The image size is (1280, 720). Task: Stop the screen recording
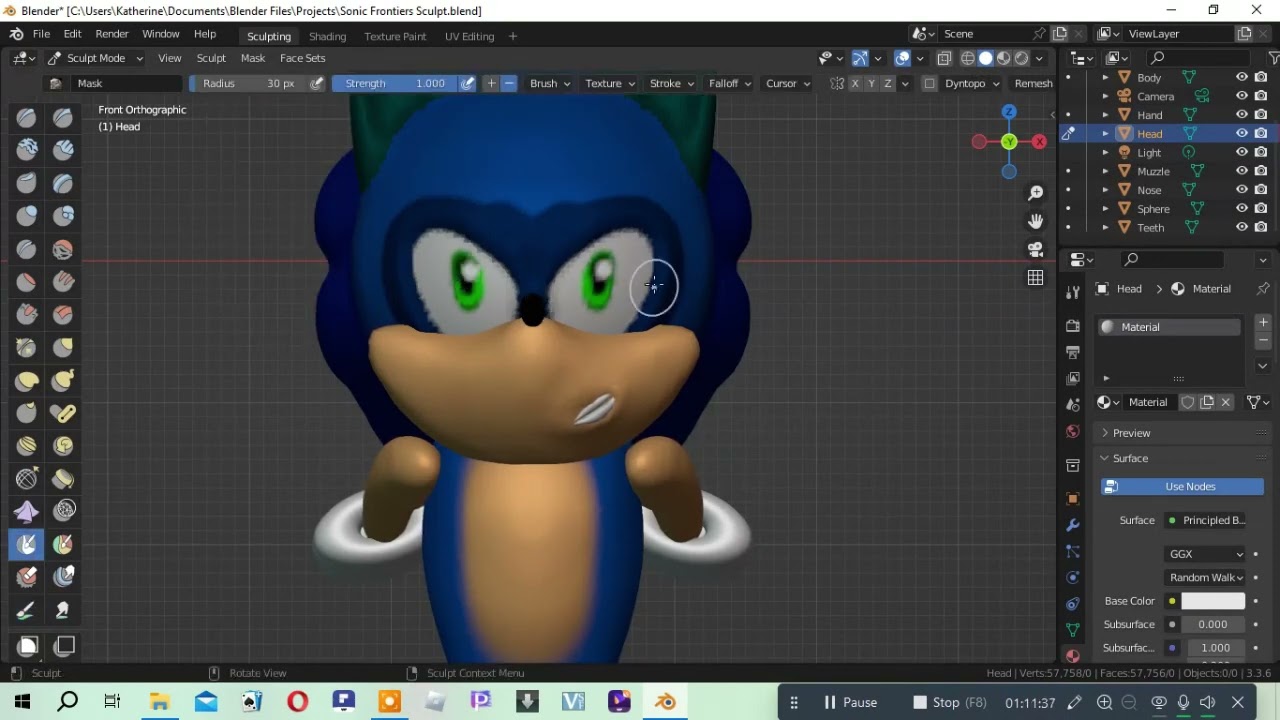click(951, 702)
